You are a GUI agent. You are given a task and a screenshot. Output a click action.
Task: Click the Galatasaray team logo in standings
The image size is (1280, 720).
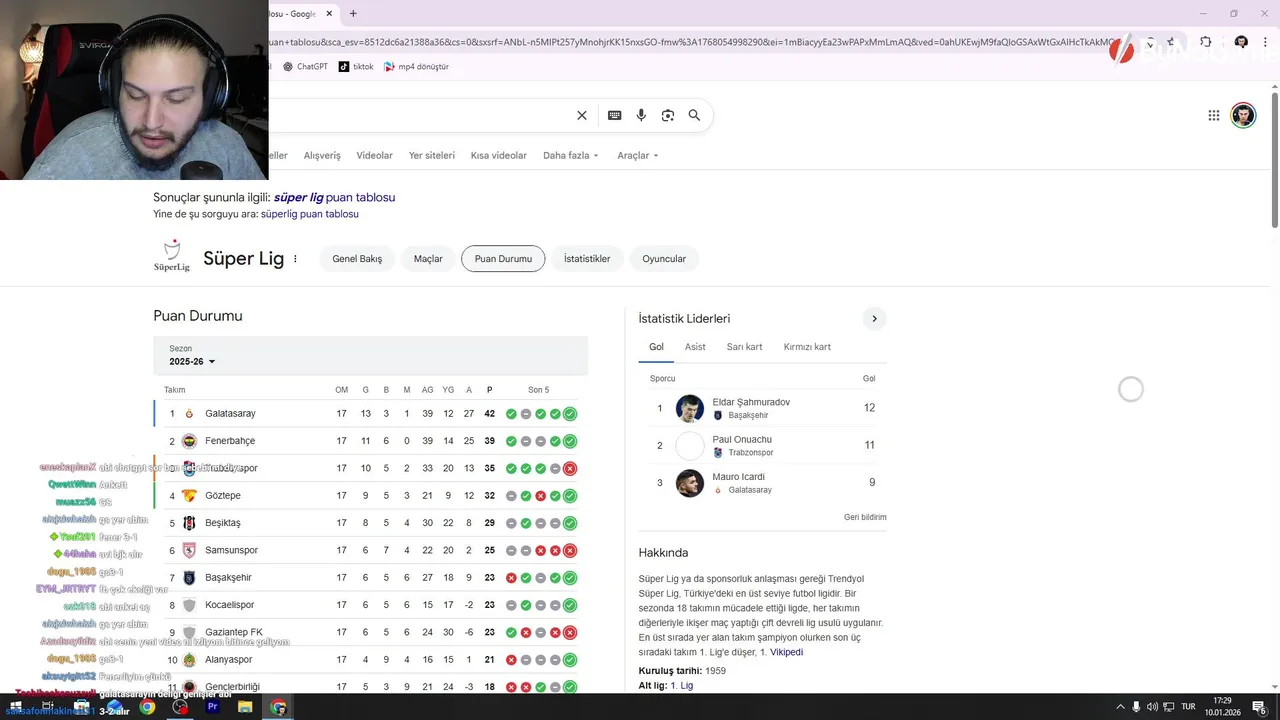click(189, 414)
